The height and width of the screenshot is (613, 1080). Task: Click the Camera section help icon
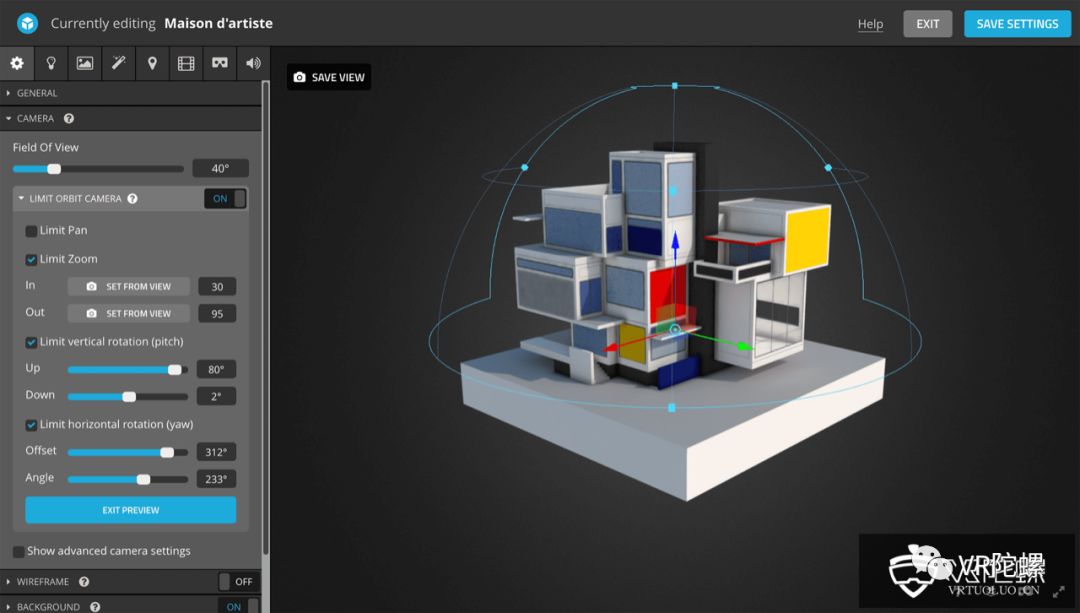click(x=69, y=118)
